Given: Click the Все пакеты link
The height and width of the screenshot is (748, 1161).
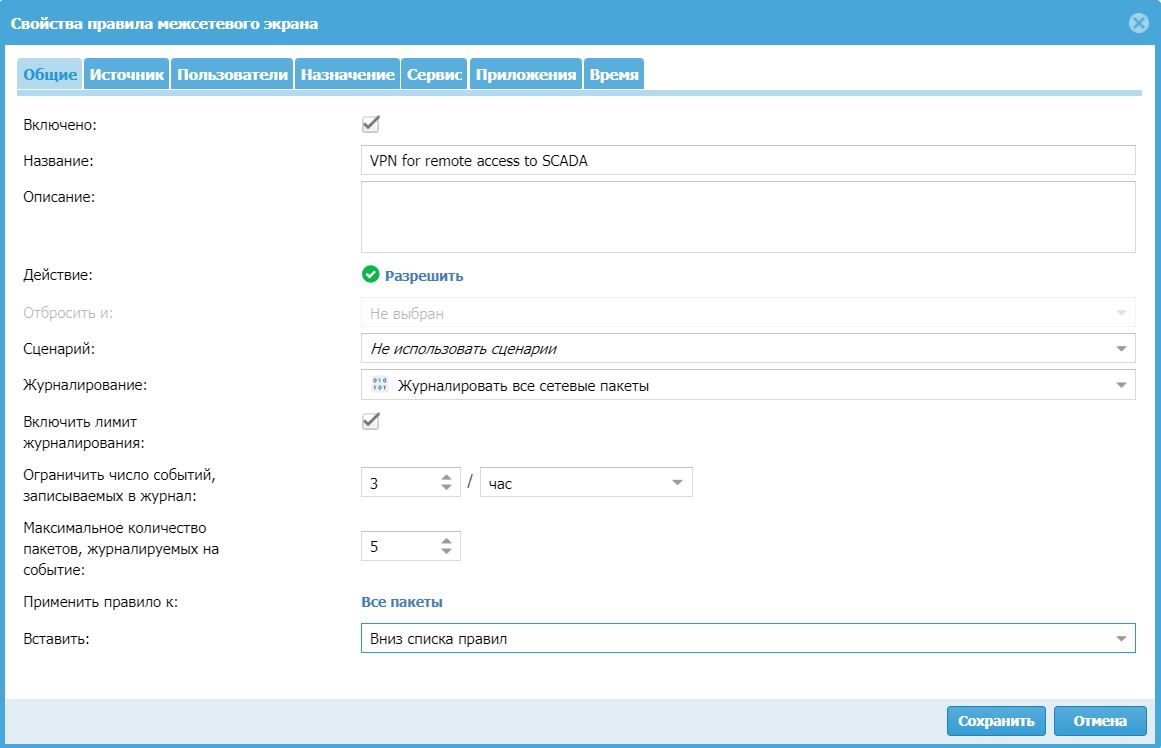Looking at the screenshot, I should [402, 602].
